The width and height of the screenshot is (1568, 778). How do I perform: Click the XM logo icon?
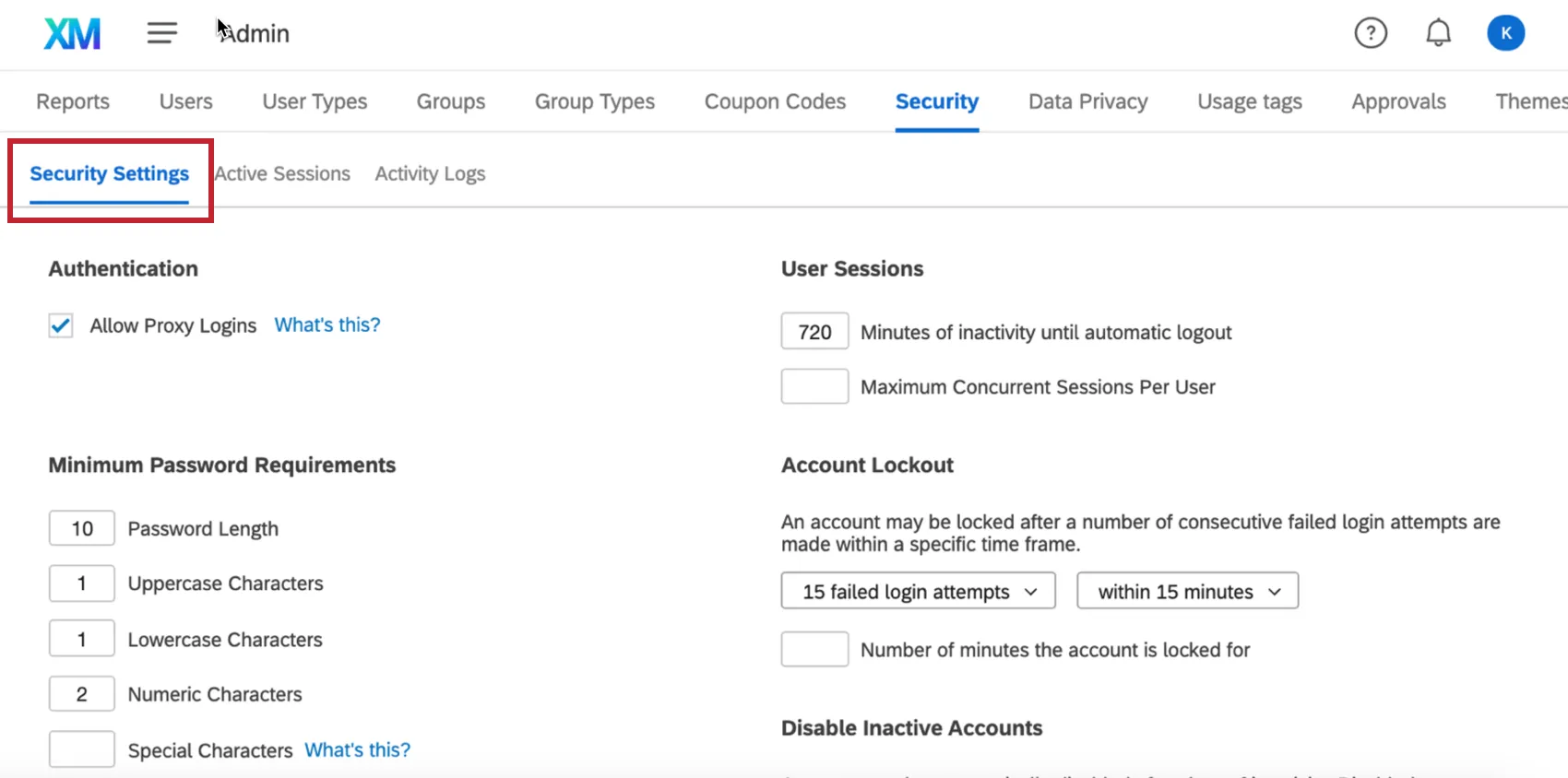72,34
